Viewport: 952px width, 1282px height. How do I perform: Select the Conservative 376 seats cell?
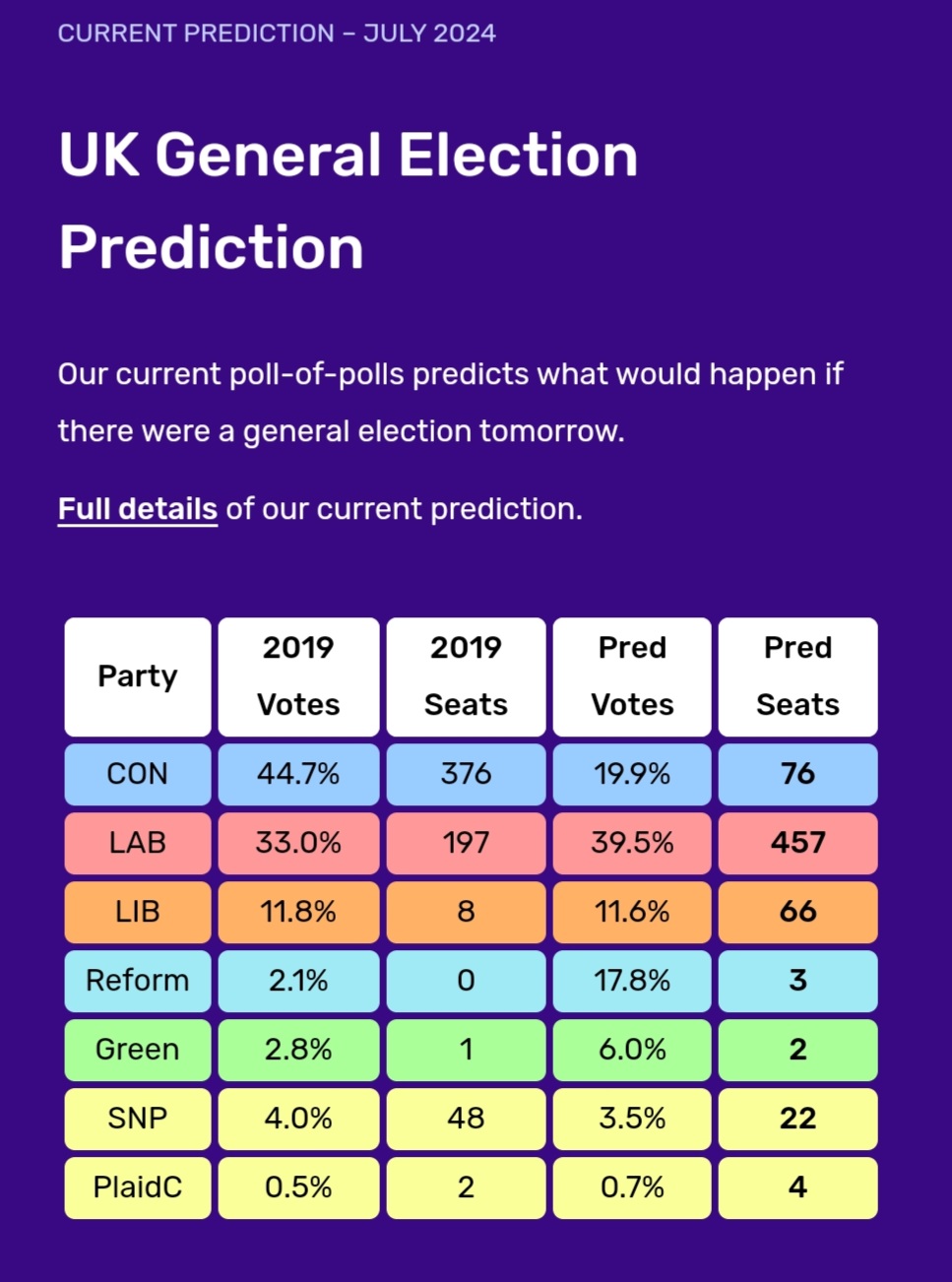(466, 774)
